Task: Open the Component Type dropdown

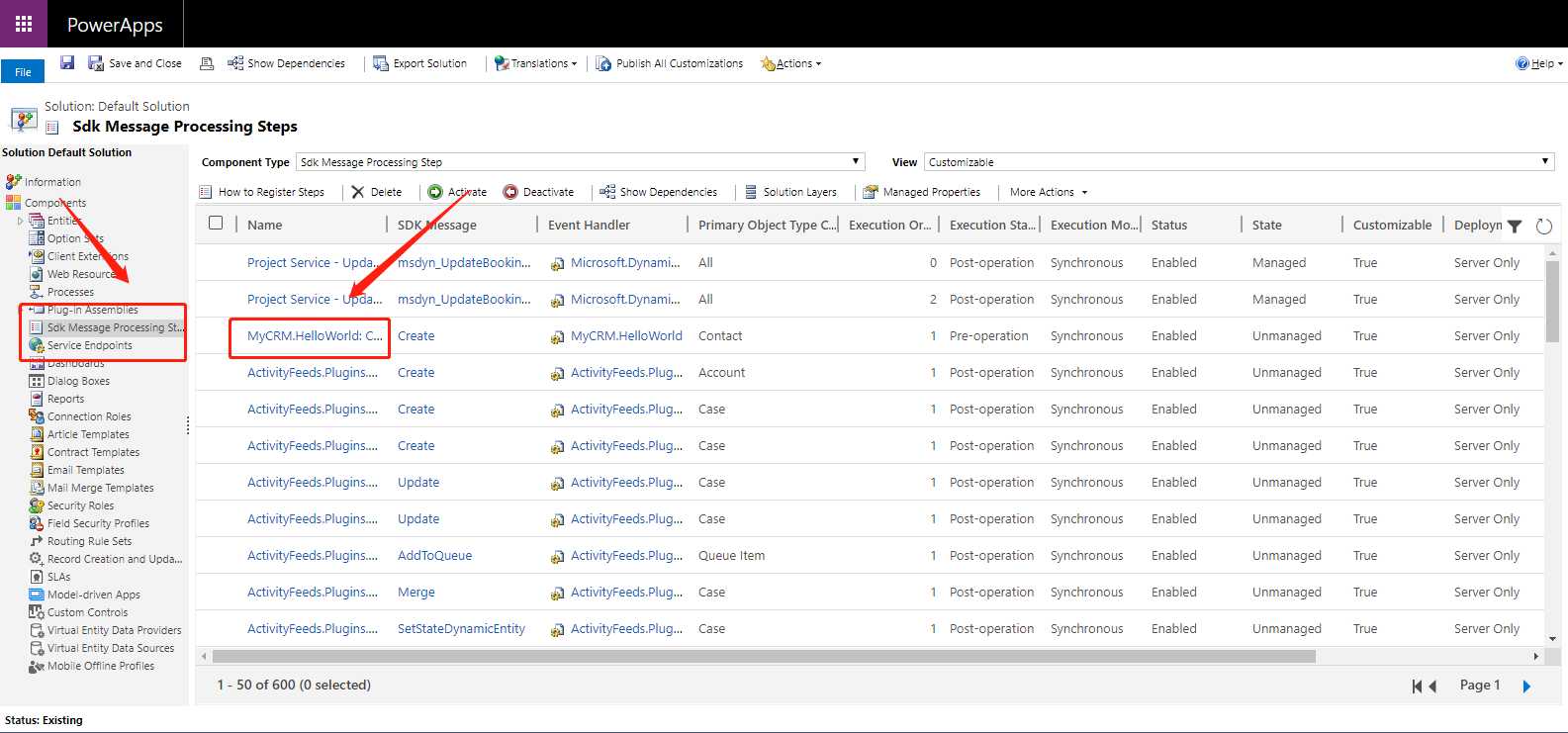Action: pyautogui.click(x=581, y=162)
